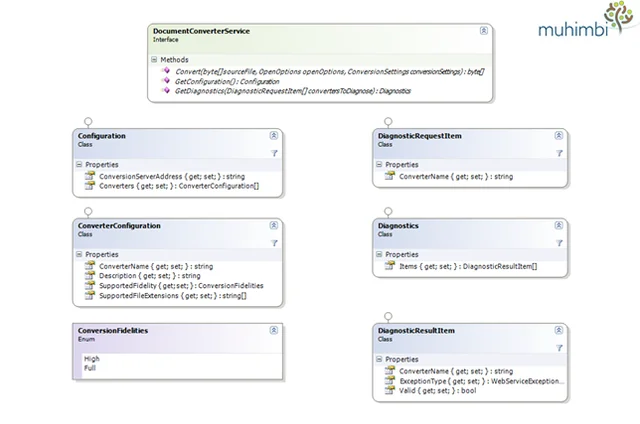Click the filter icon on the Diagnostics class
This screenshot has width=640, height=424.
(559, 243)
